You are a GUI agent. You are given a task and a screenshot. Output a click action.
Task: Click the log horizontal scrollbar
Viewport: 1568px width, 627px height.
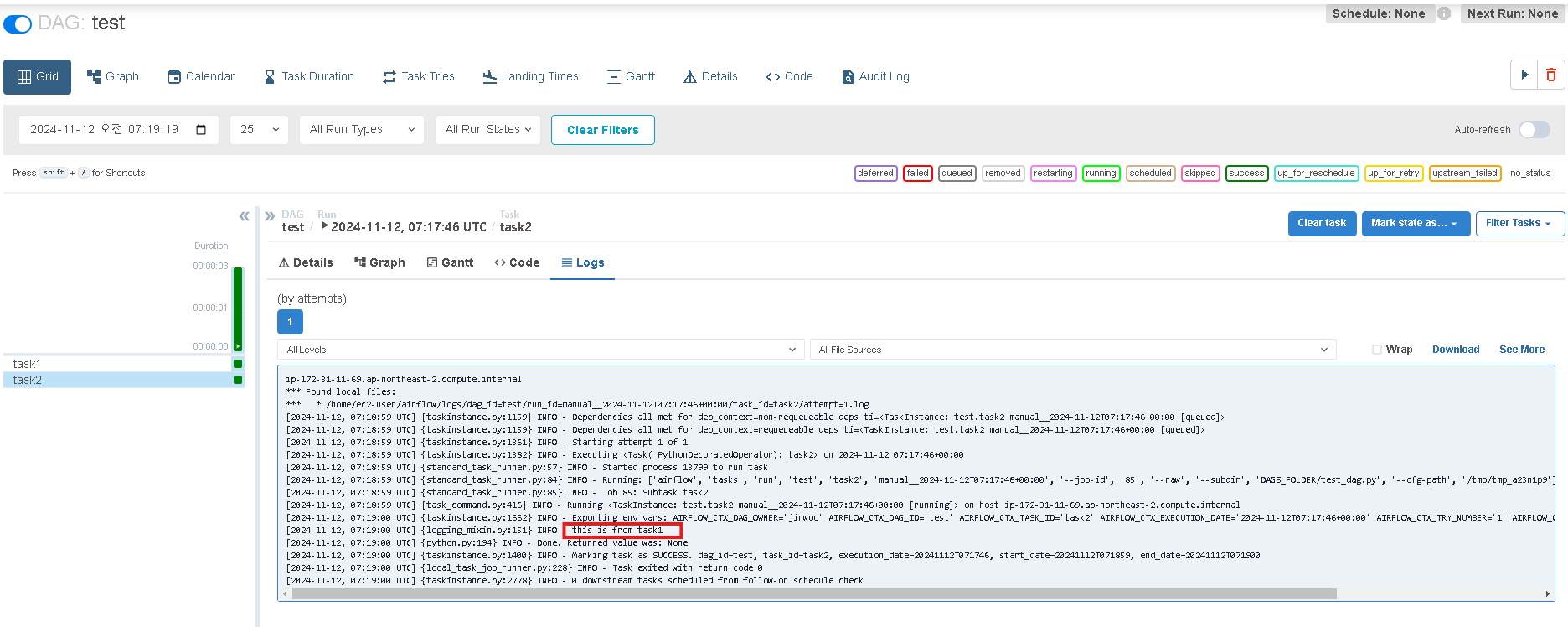[x=814, y=594]
